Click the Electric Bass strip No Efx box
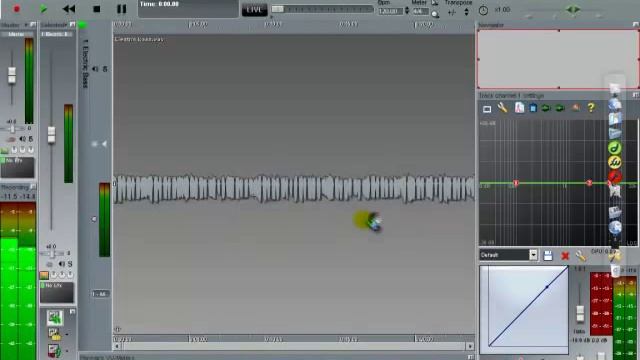The height and width of the screenshot is (360, 640). click(57, 292)
